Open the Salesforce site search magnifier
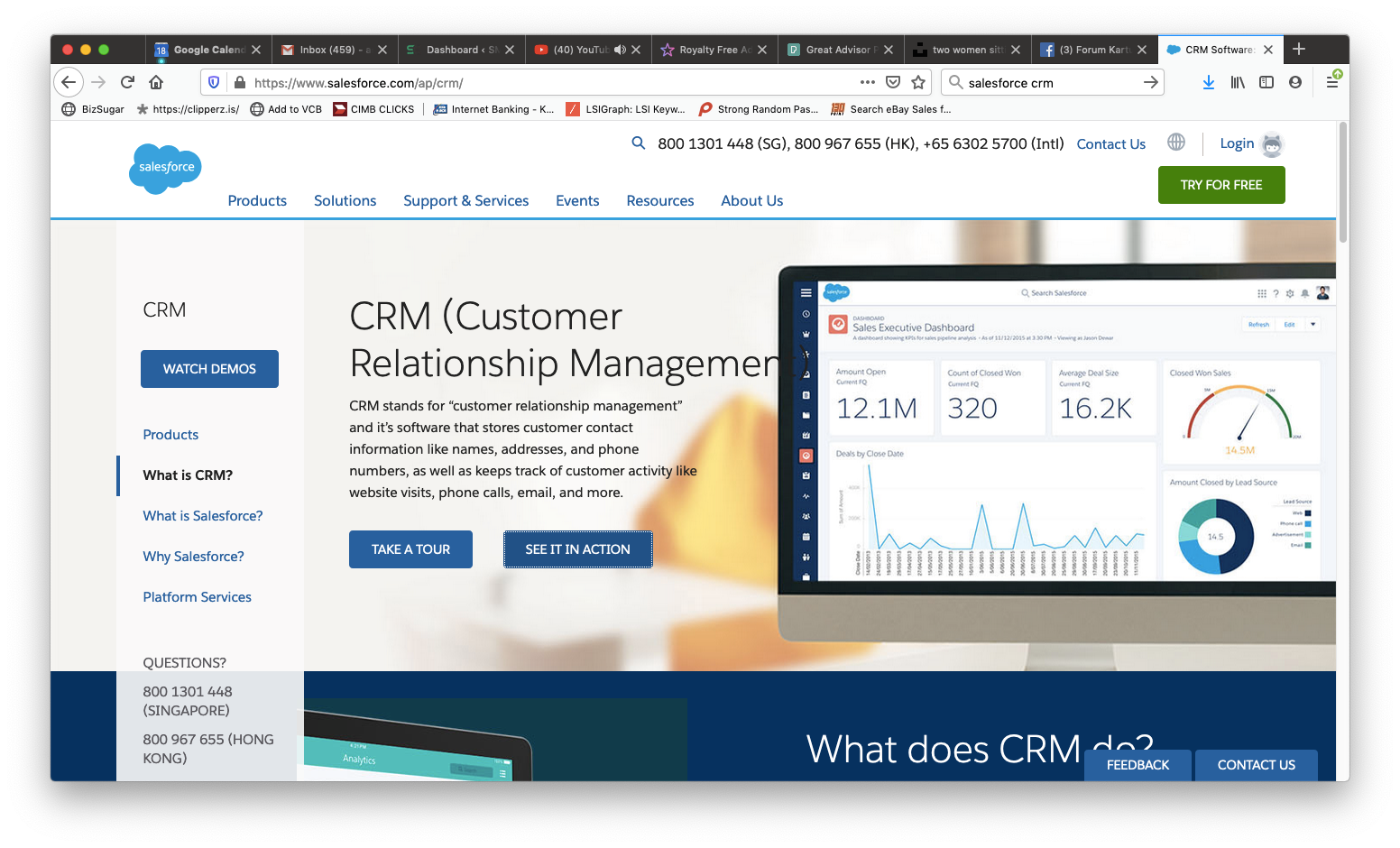1400x848 pixels. (639, 143)
